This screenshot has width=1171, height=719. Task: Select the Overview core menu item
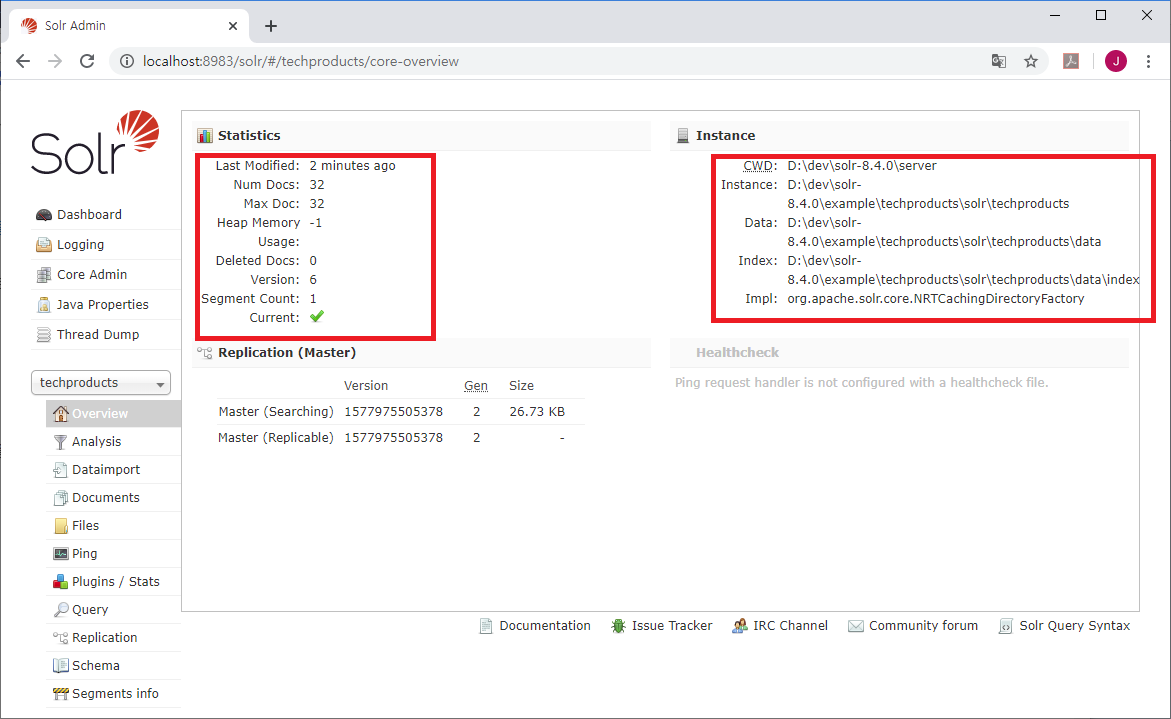pos(114,414)
